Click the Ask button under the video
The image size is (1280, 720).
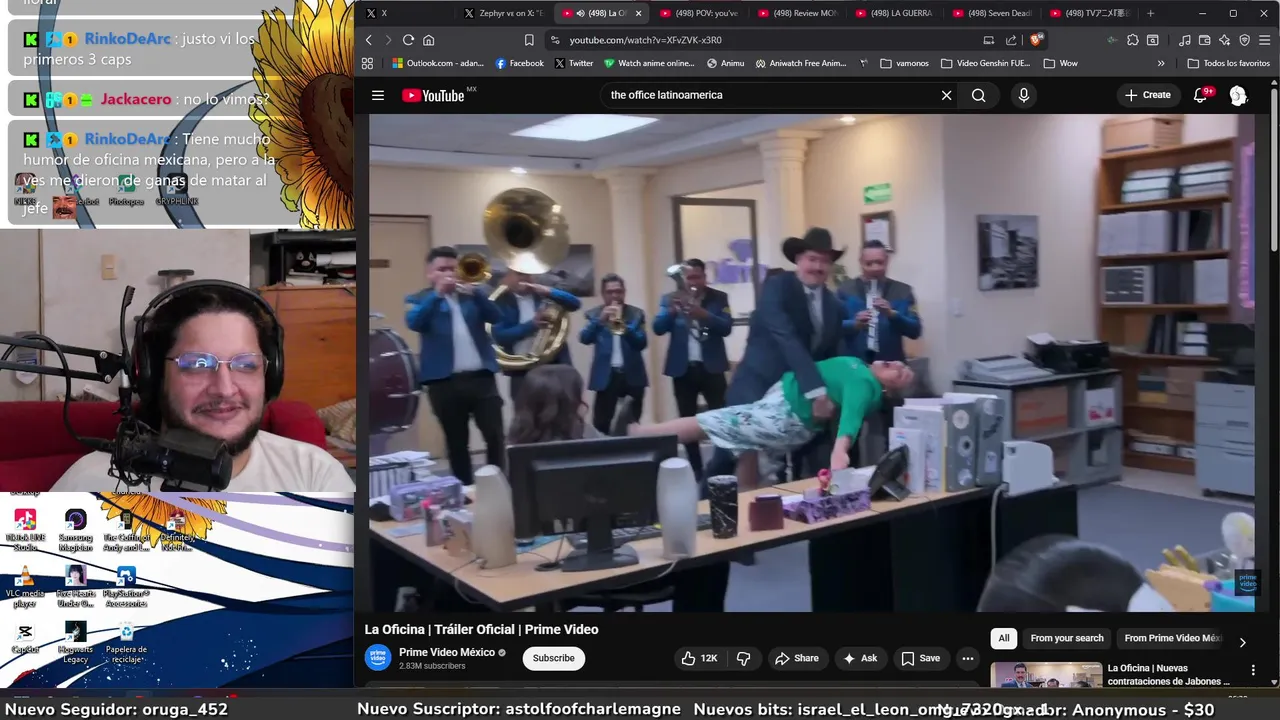860,658
